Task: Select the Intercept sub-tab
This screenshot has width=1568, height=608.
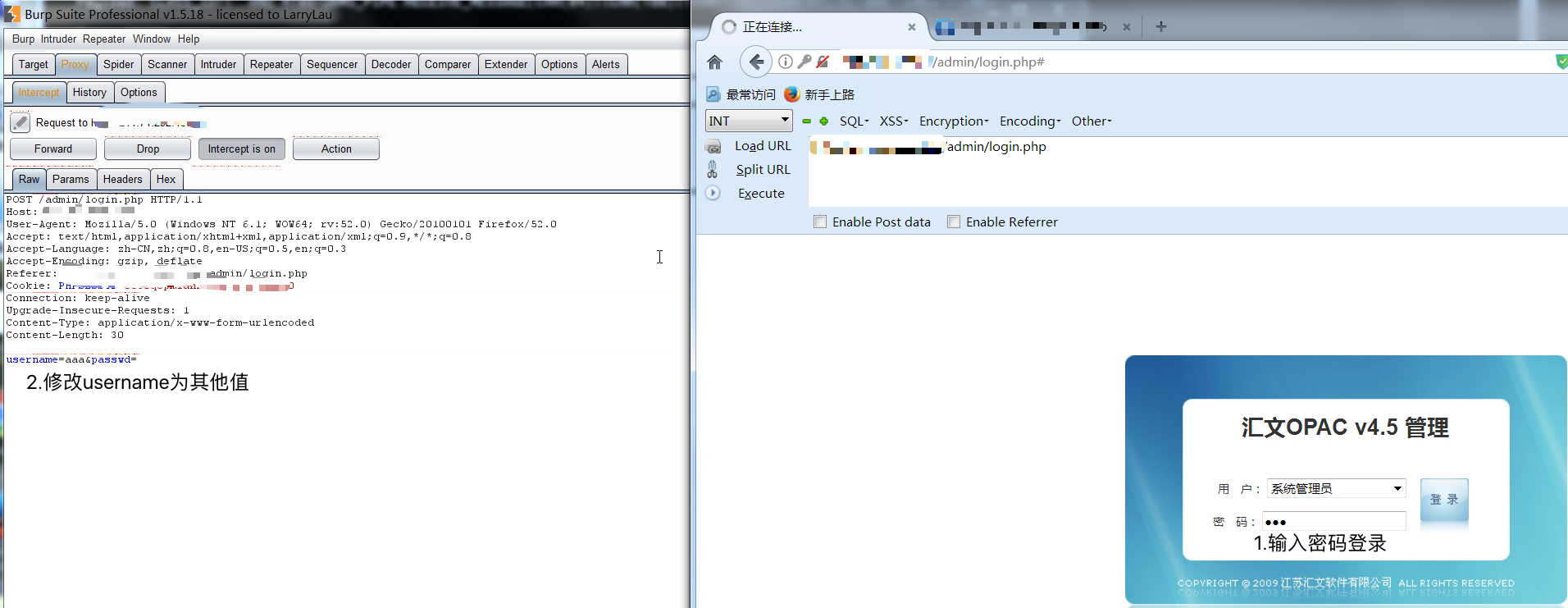Action: click(39, 92)
